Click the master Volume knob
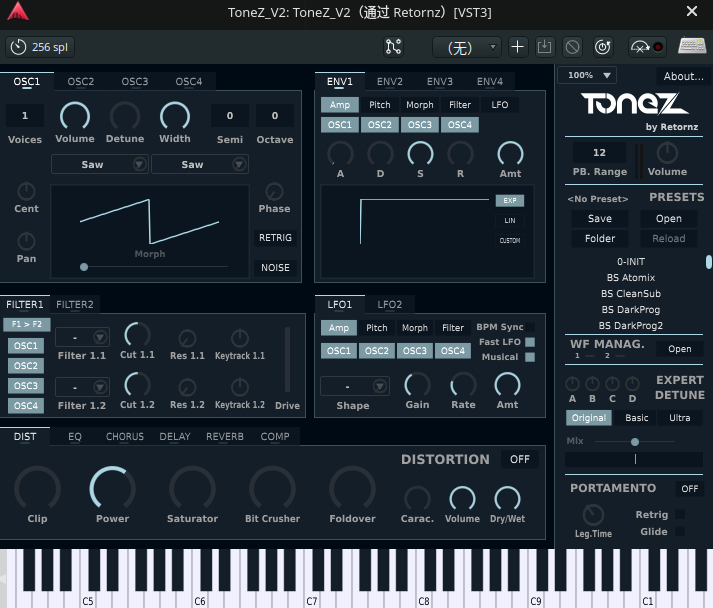The width and height of the screenshot is (713, 608). pyautogui.click(x=667, y=153)
